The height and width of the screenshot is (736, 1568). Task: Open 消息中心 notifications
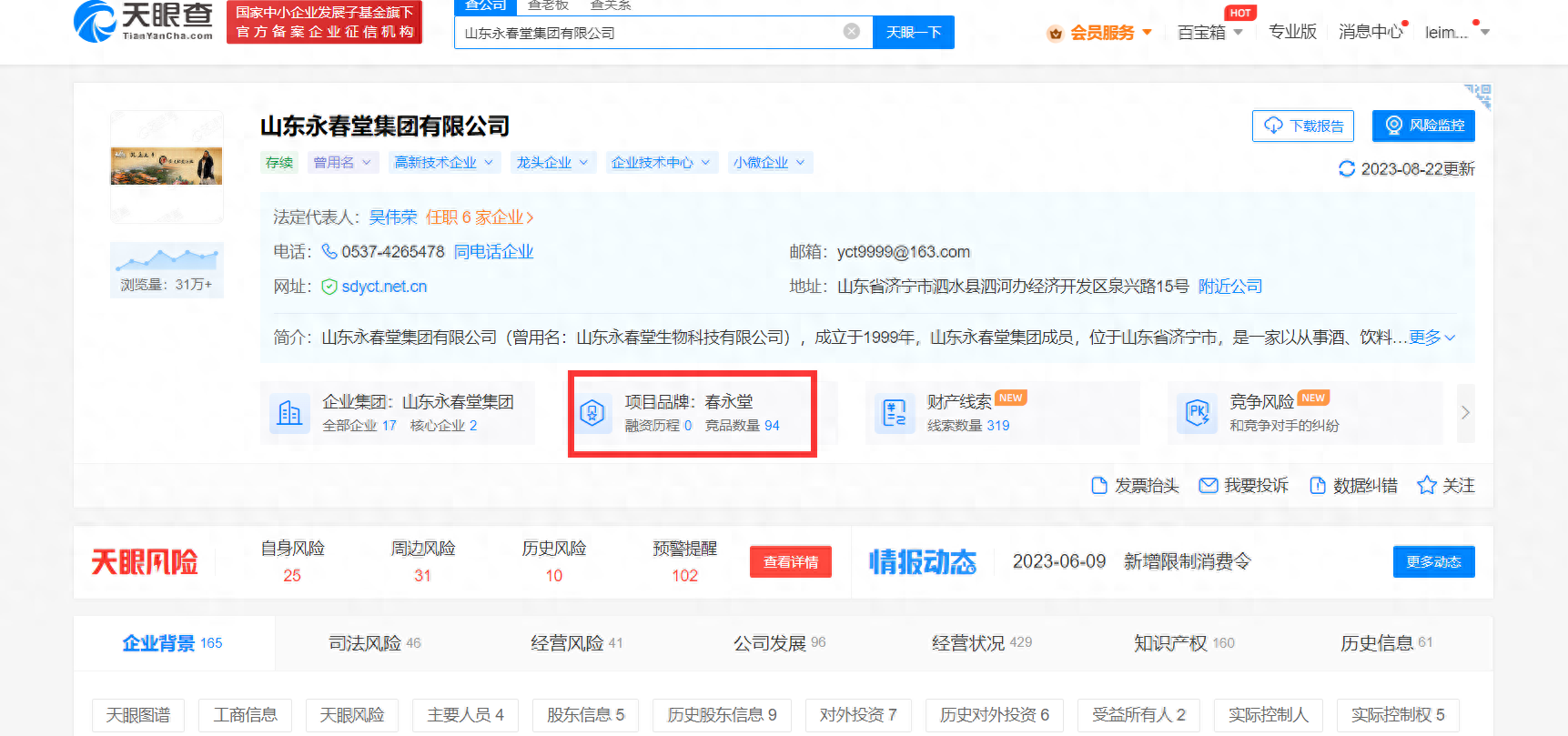point(1371,32)
